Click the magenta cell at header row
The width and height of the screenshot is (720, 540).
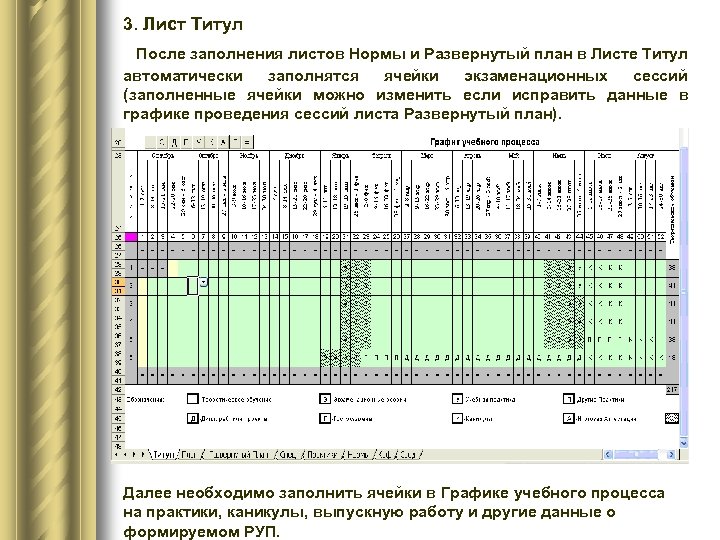click(x=131, y=237)
